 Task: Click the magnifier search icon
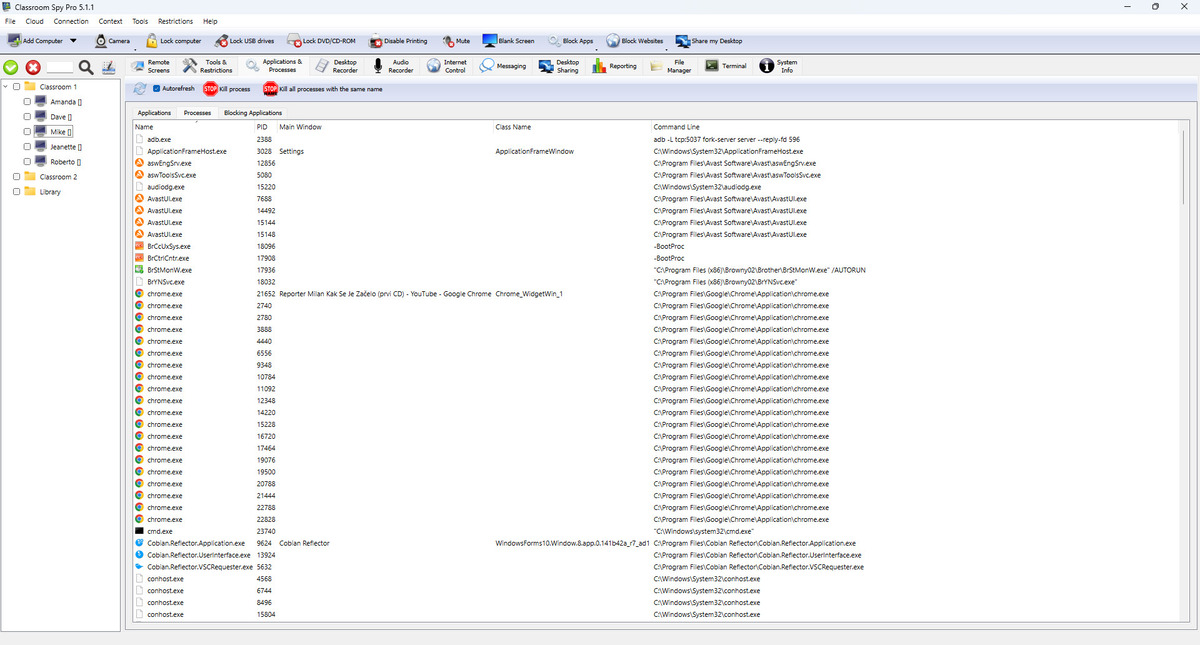coord(86,67)
